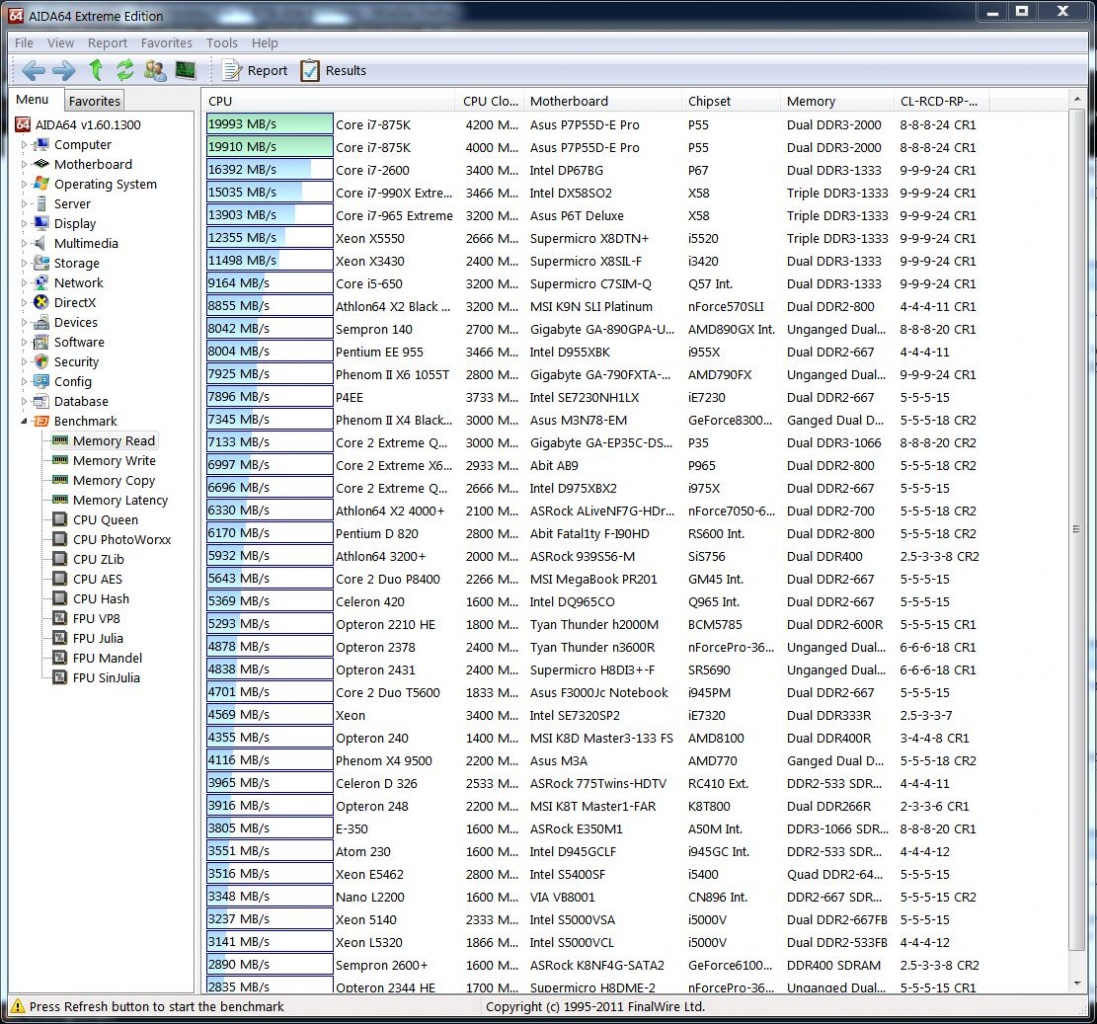Expand the Motherboard branch arrow
Screen dimensions: 1097x1024
24,164
